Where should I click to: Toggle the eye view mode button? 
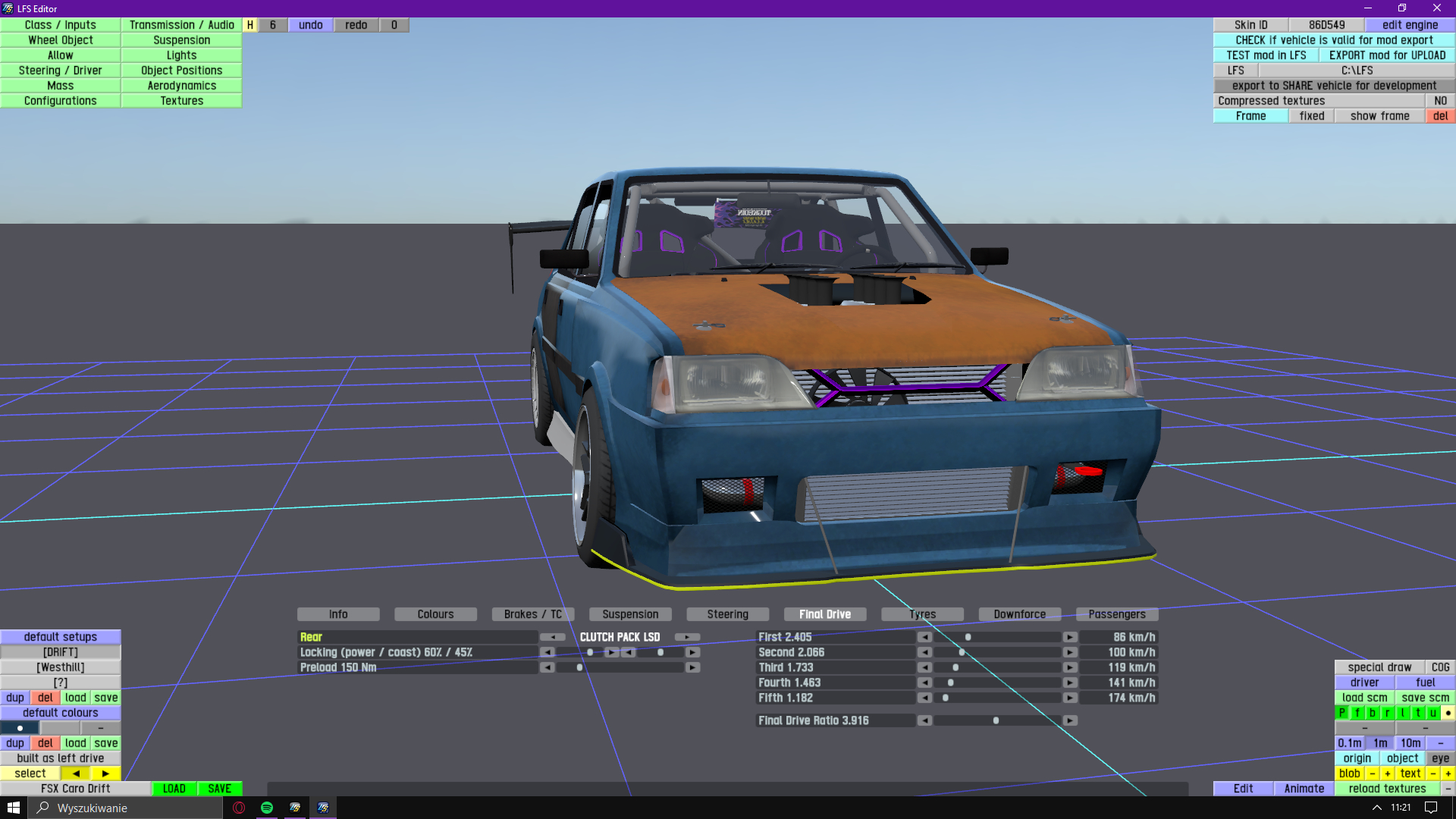1440,758
